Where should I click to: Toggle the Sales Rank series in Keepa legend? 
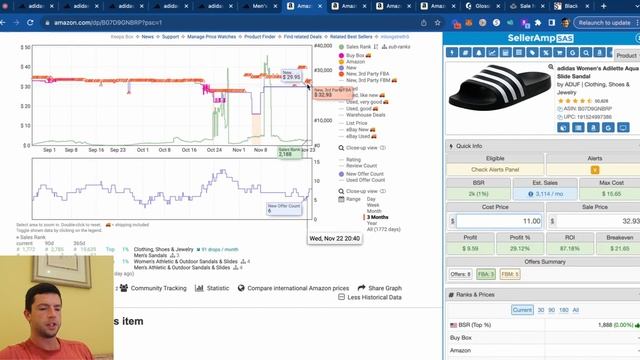coord(355,47)
